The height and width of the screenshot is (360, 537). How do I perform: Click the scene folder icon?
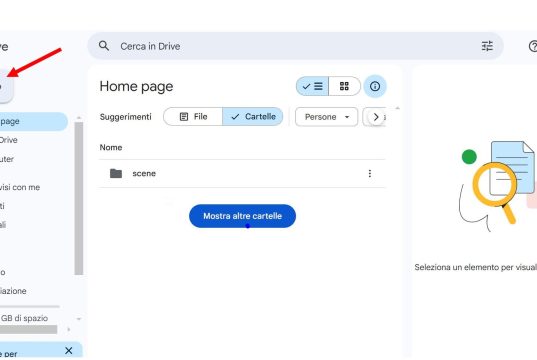[x=116, y=173]
